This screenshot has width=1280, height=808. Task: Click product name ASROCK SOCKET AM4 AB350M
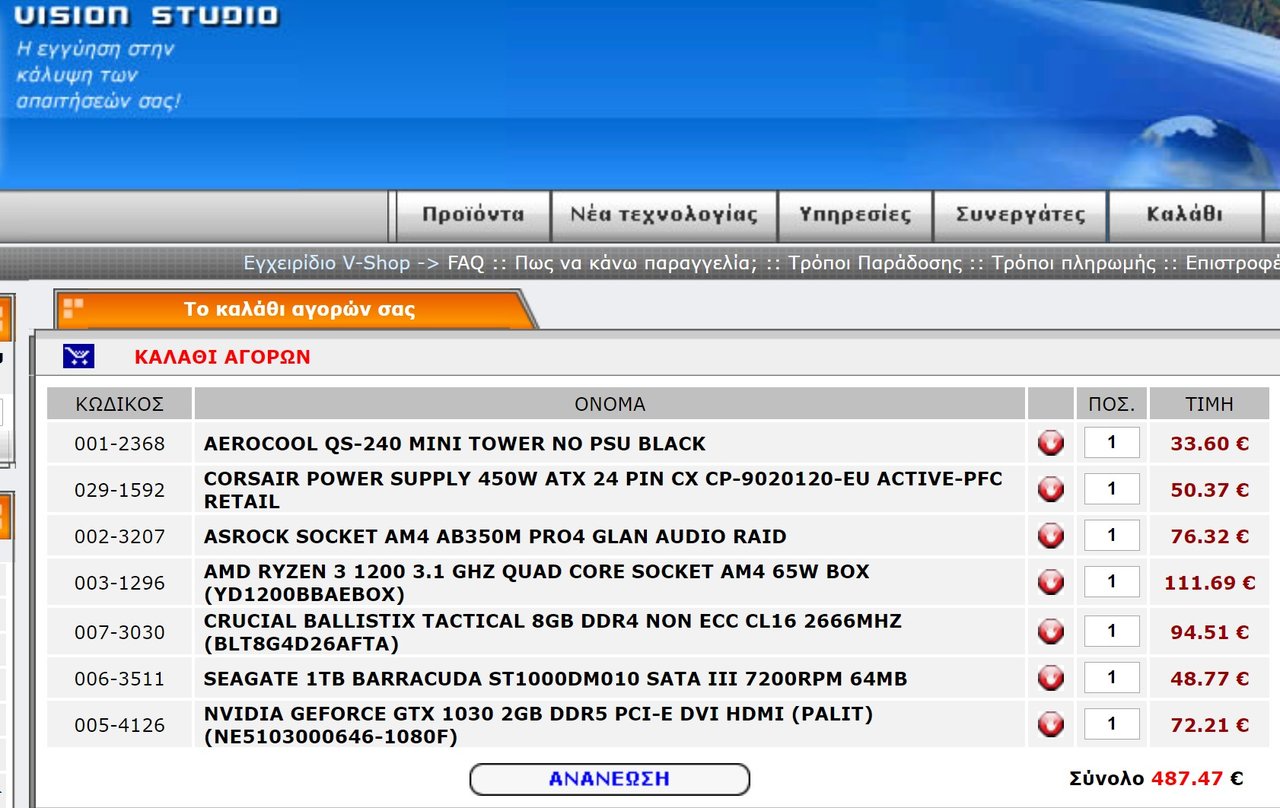pyautogui.click(x=495, y=536)
